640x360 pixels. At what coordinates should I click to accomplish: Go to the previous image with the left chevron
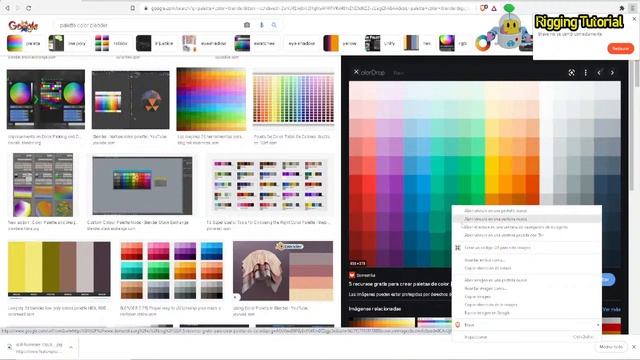click(599, 73)
